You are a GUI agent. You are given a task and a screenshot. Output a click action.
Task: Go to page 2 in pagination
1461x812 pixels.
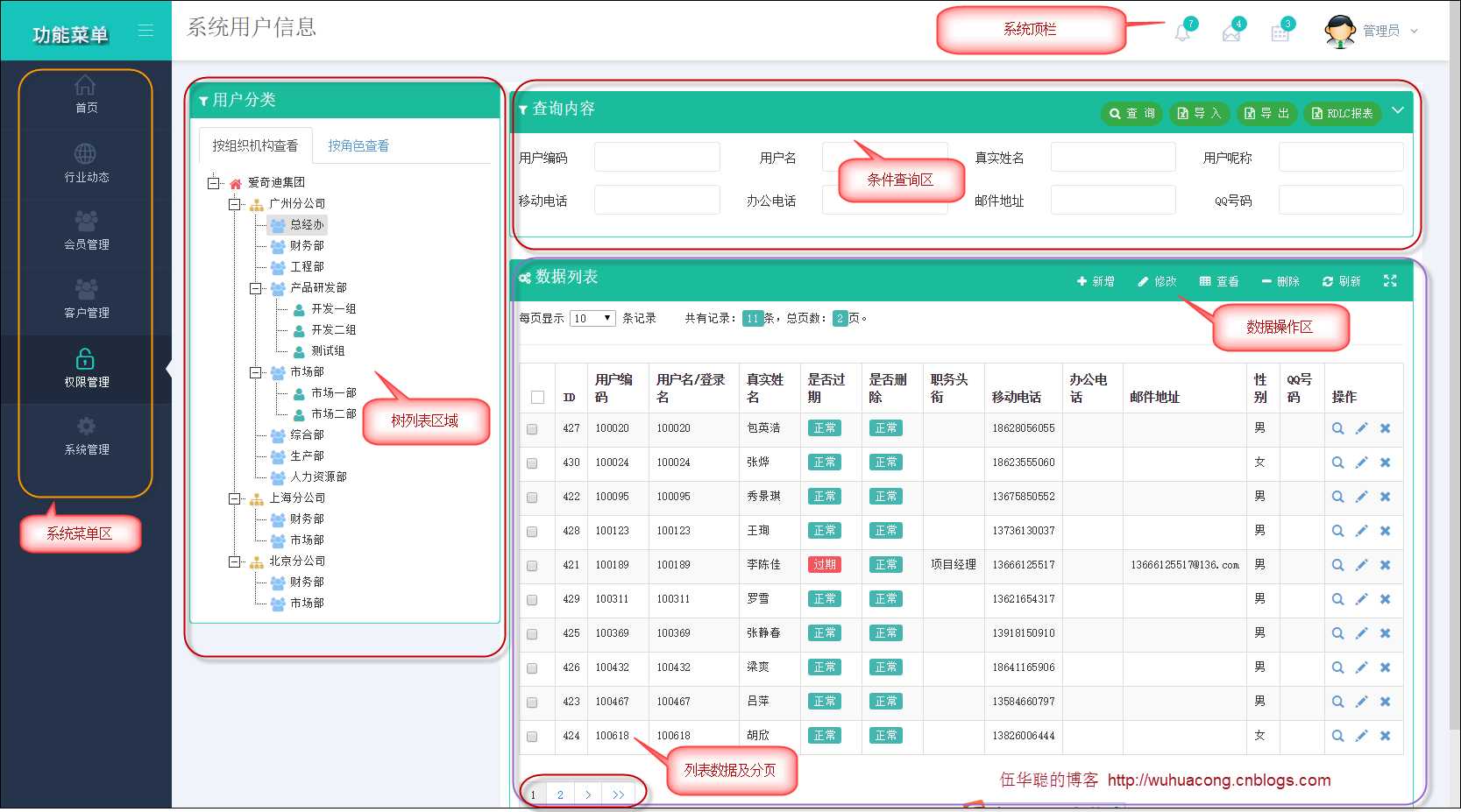(560, 794)
